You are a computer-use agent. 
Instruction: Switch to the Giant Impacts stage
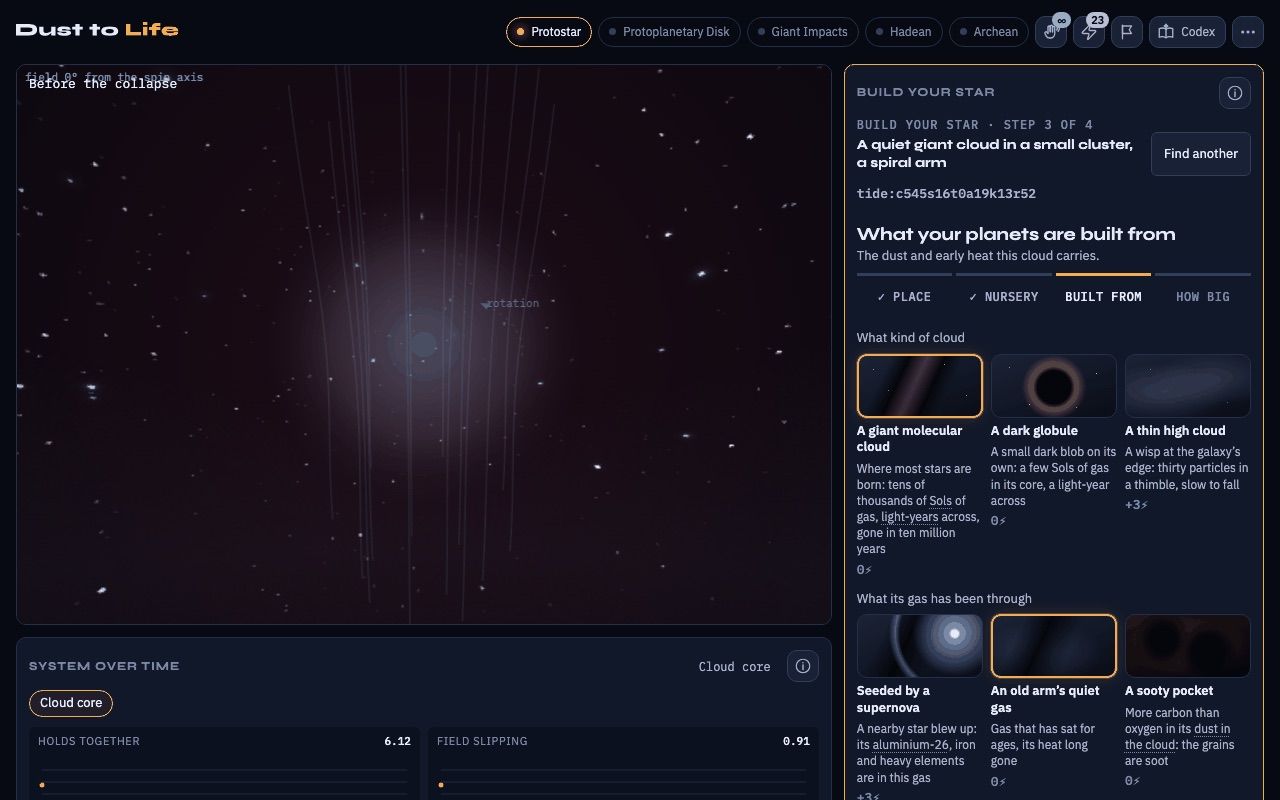[x=803, y=32]
